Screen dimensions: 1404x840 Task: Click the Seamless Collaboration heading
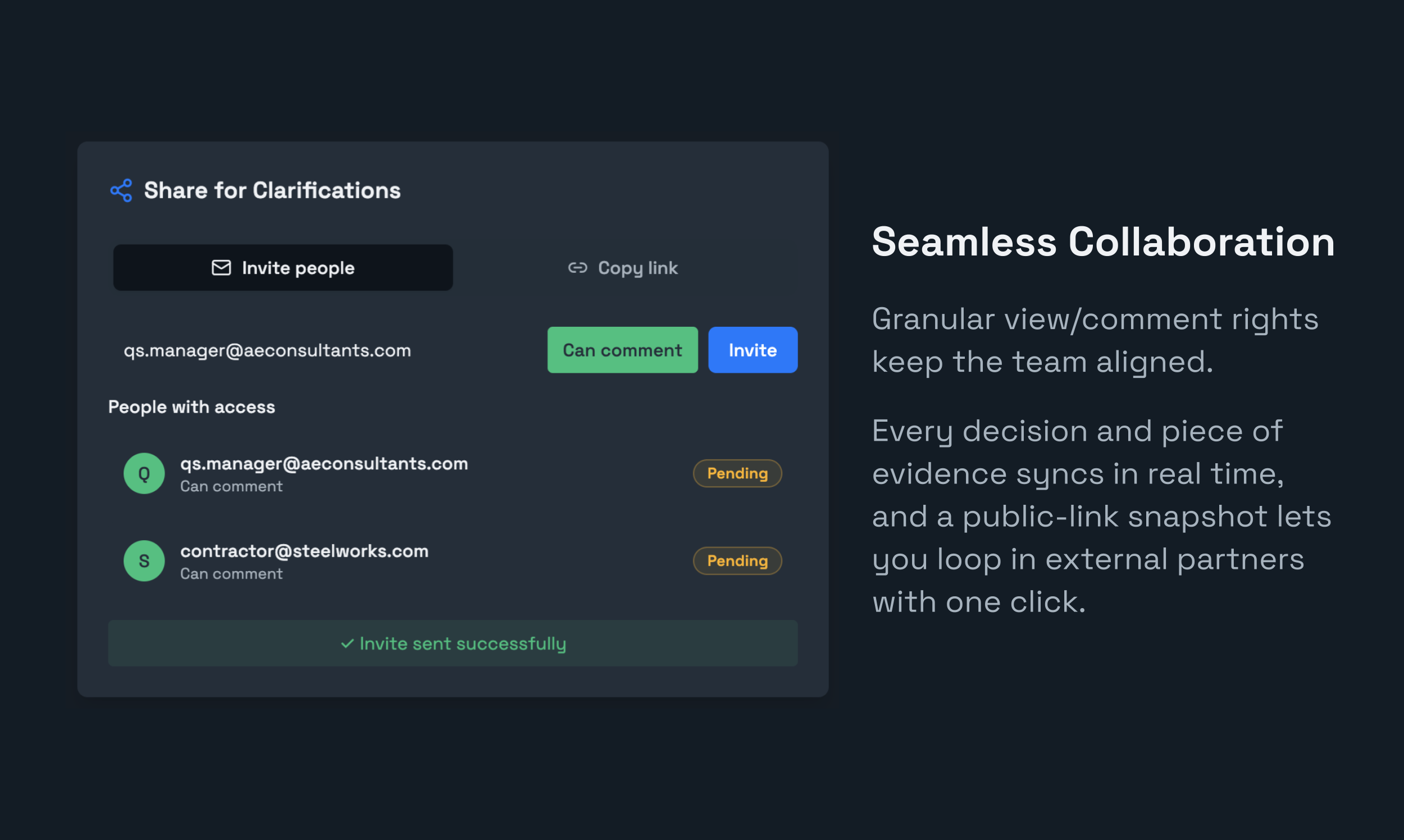pyautogui.click(x=1103, y=241)
